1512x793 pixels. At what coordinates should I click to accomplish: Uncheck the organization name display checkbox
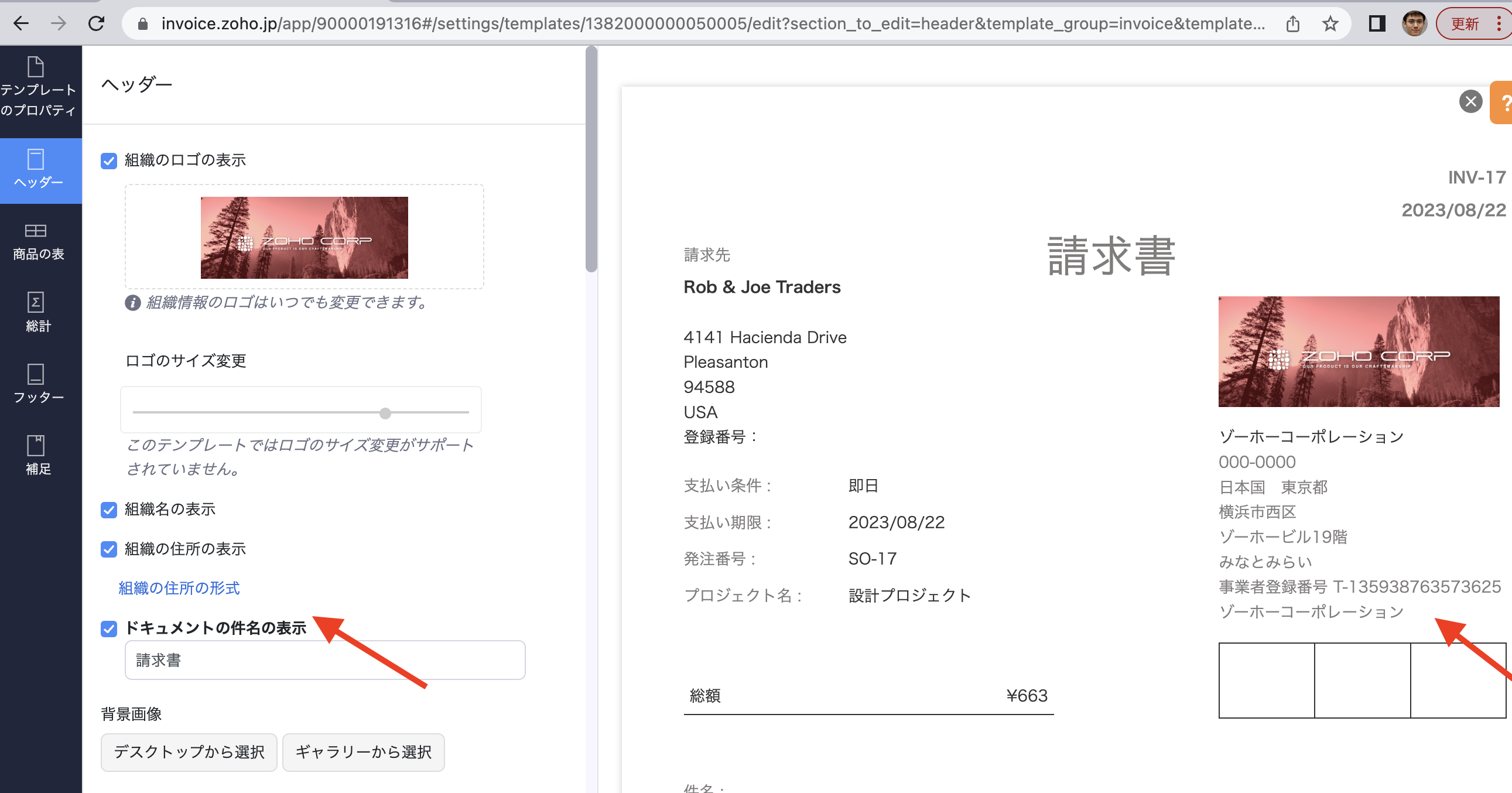coord(109,510)
